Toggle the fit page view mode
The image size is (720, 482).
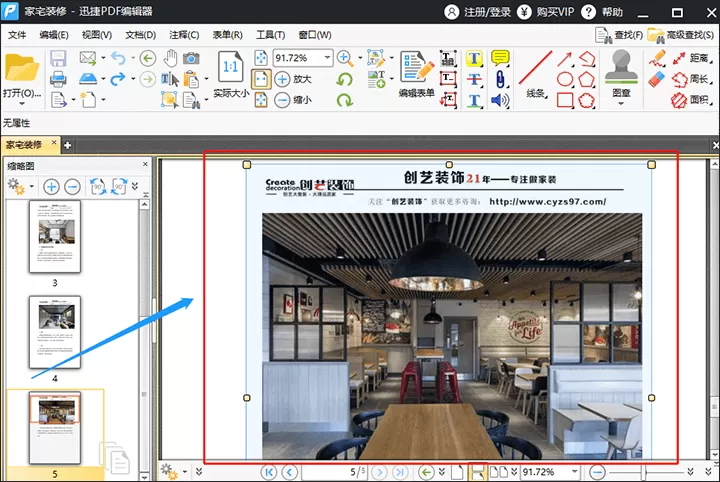click(261, 79)
